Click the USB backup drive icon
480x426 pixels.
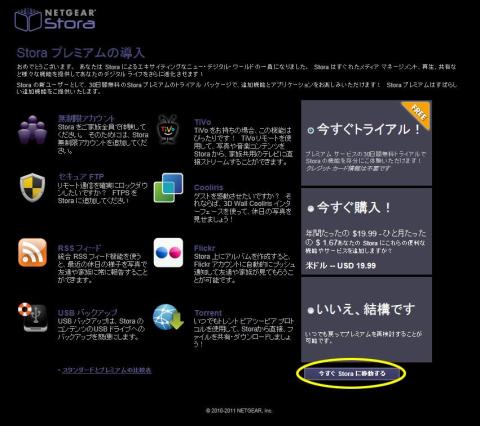pos(33,317)
